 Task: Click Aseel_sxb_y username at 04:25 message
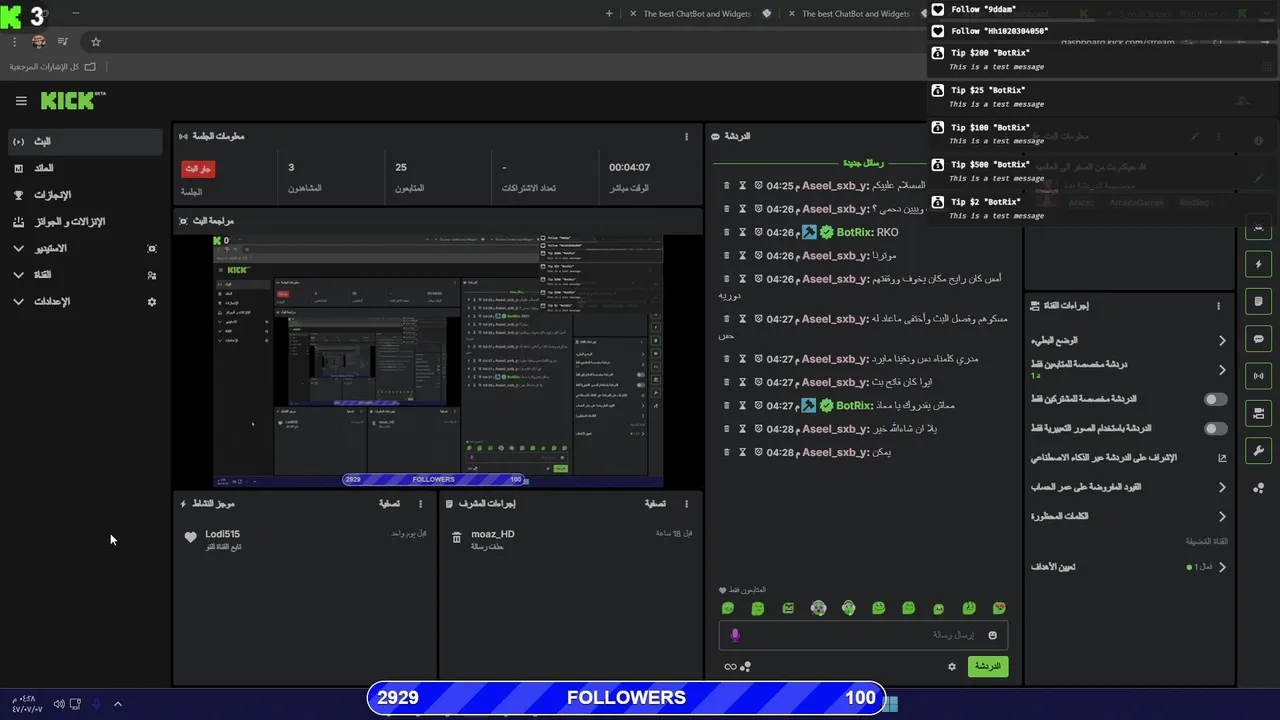coord(834,185)
